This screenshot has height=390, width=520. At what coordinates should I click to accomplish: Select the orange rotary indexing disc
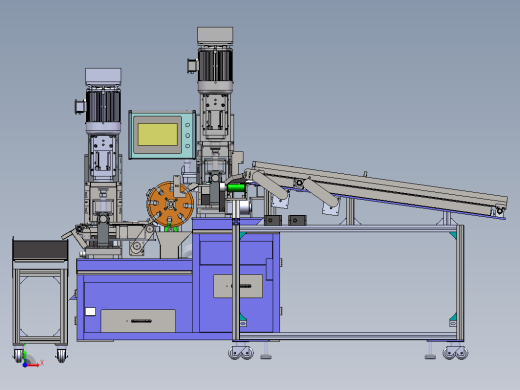[x=170, y=204]
